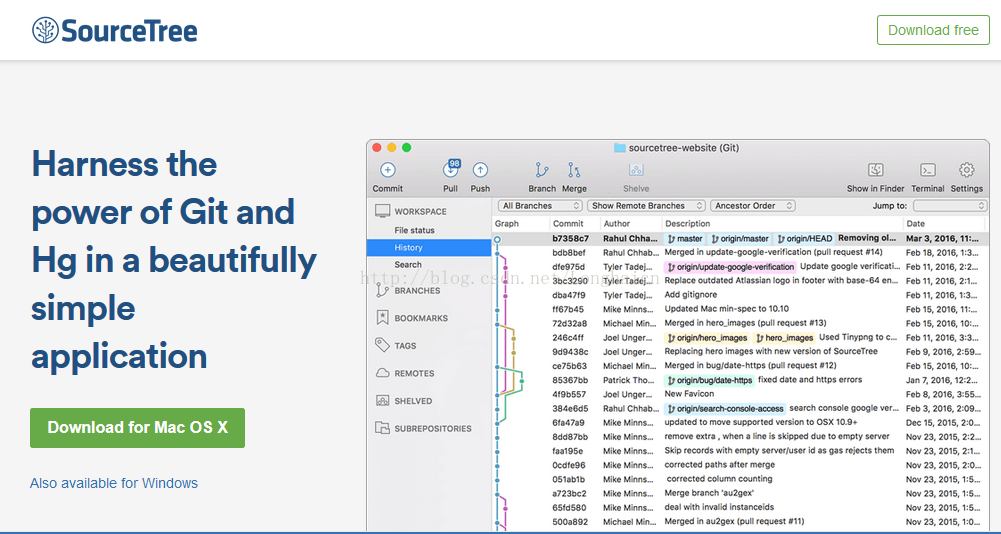Open the All Branches dropdown
Viewport: 1001px width, 534px height.
coord(540,206)
